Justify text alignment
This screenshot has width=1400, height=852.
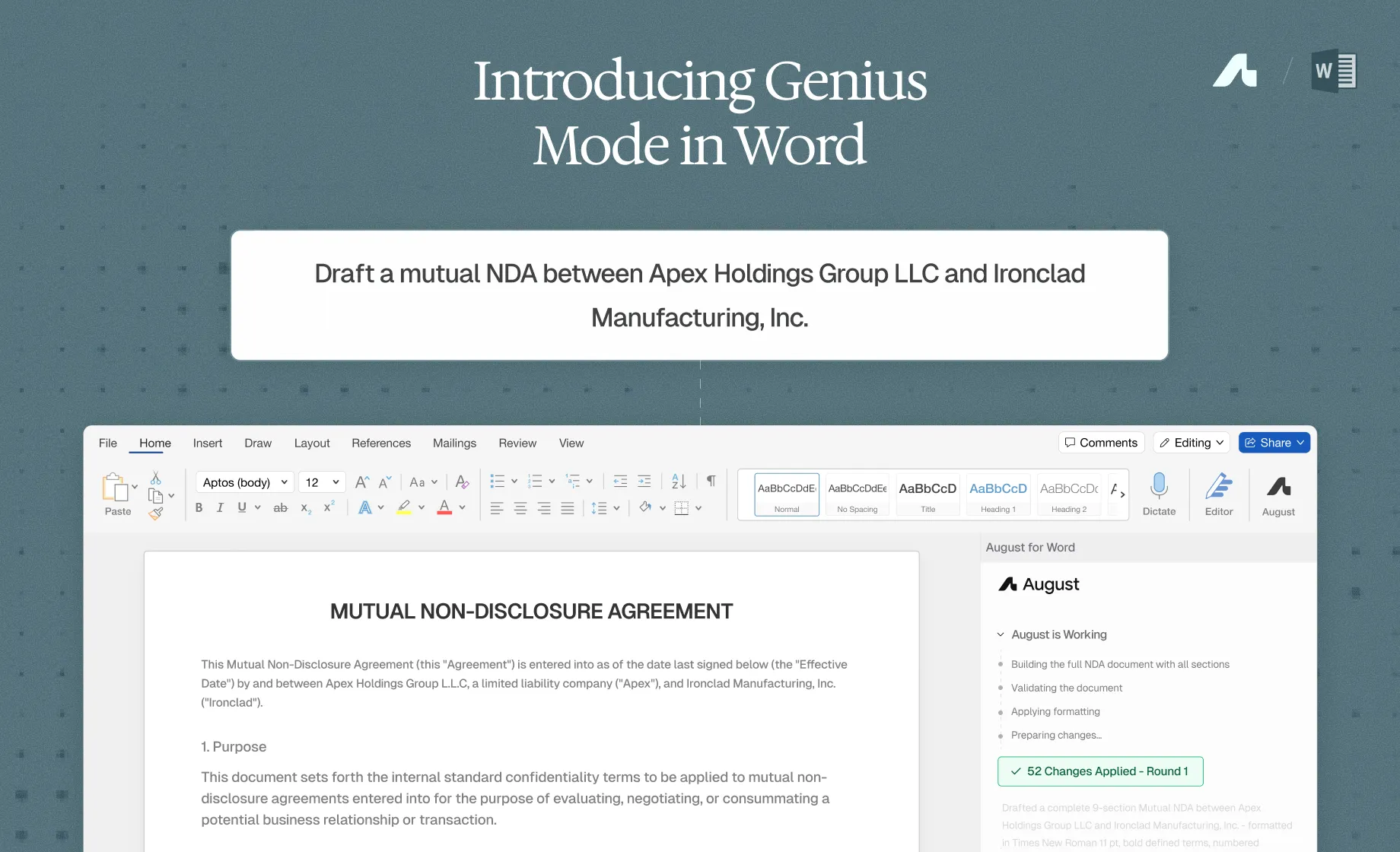click(x=568, y=508)
